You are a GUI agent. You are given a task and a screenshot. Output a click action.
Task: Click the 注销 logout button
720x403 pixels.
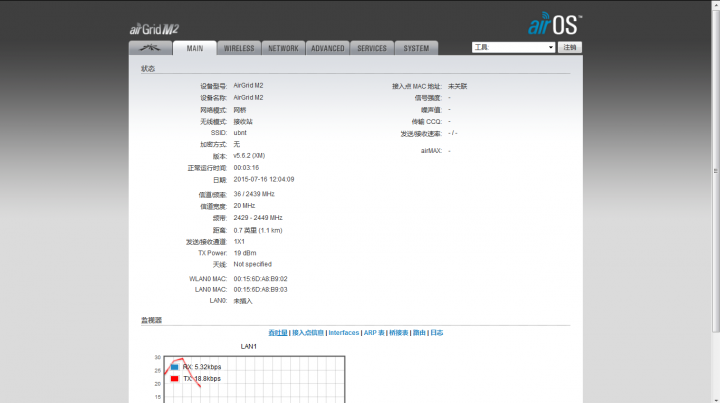click(x=570, y=47)
